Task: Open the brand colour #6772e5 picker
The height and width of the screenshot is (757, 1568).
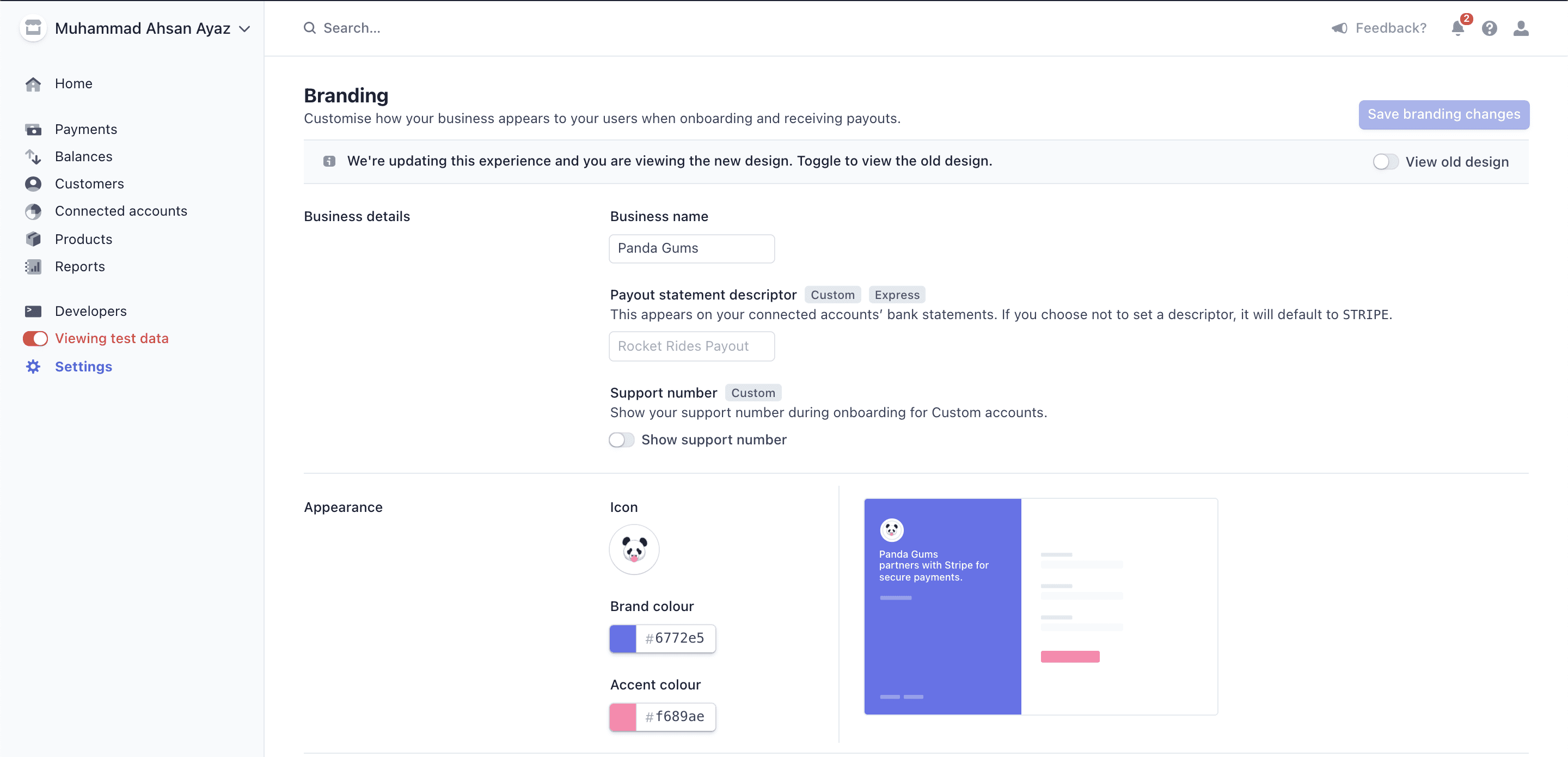Action: click(x=623, y=638)
